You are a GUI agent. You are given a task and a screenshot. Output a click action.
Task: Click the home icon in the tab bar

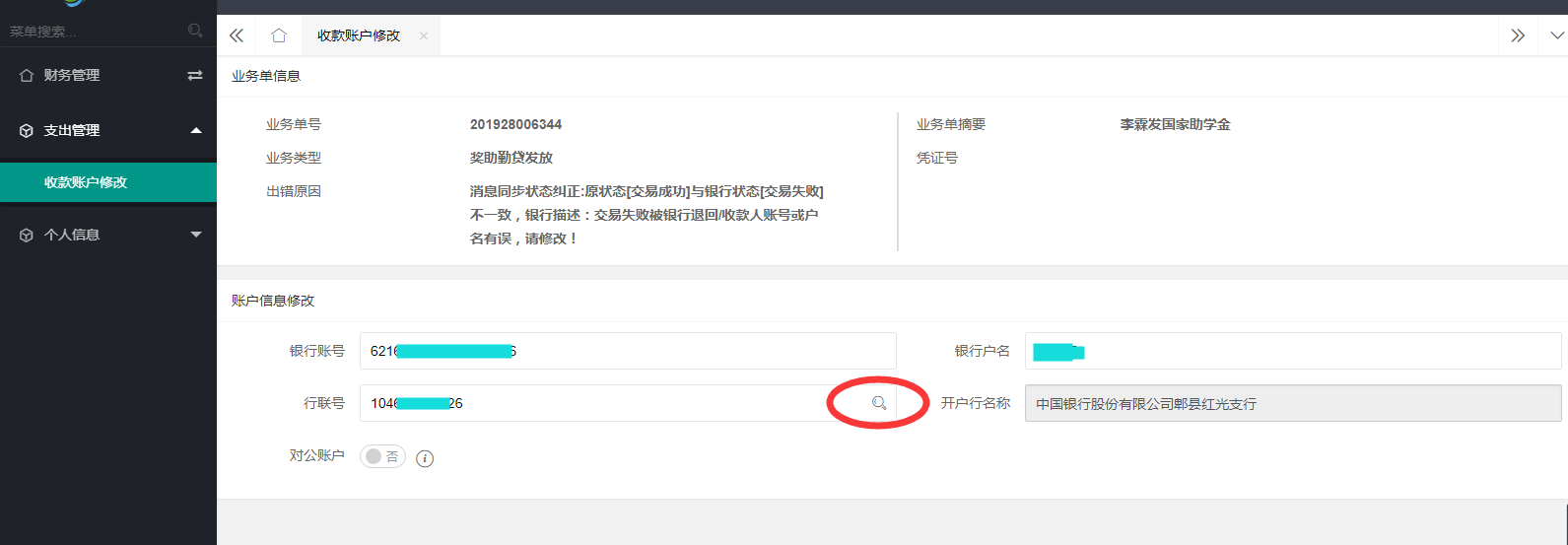tap(279, 35)
